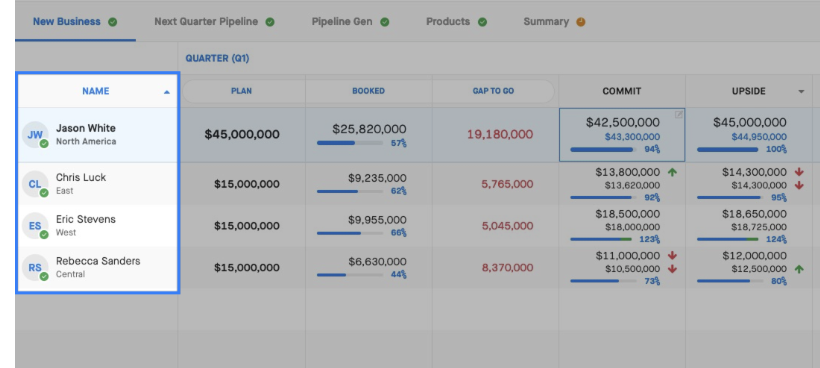Click the $43,300,000 commit sub-value

(x=632, y=137)
